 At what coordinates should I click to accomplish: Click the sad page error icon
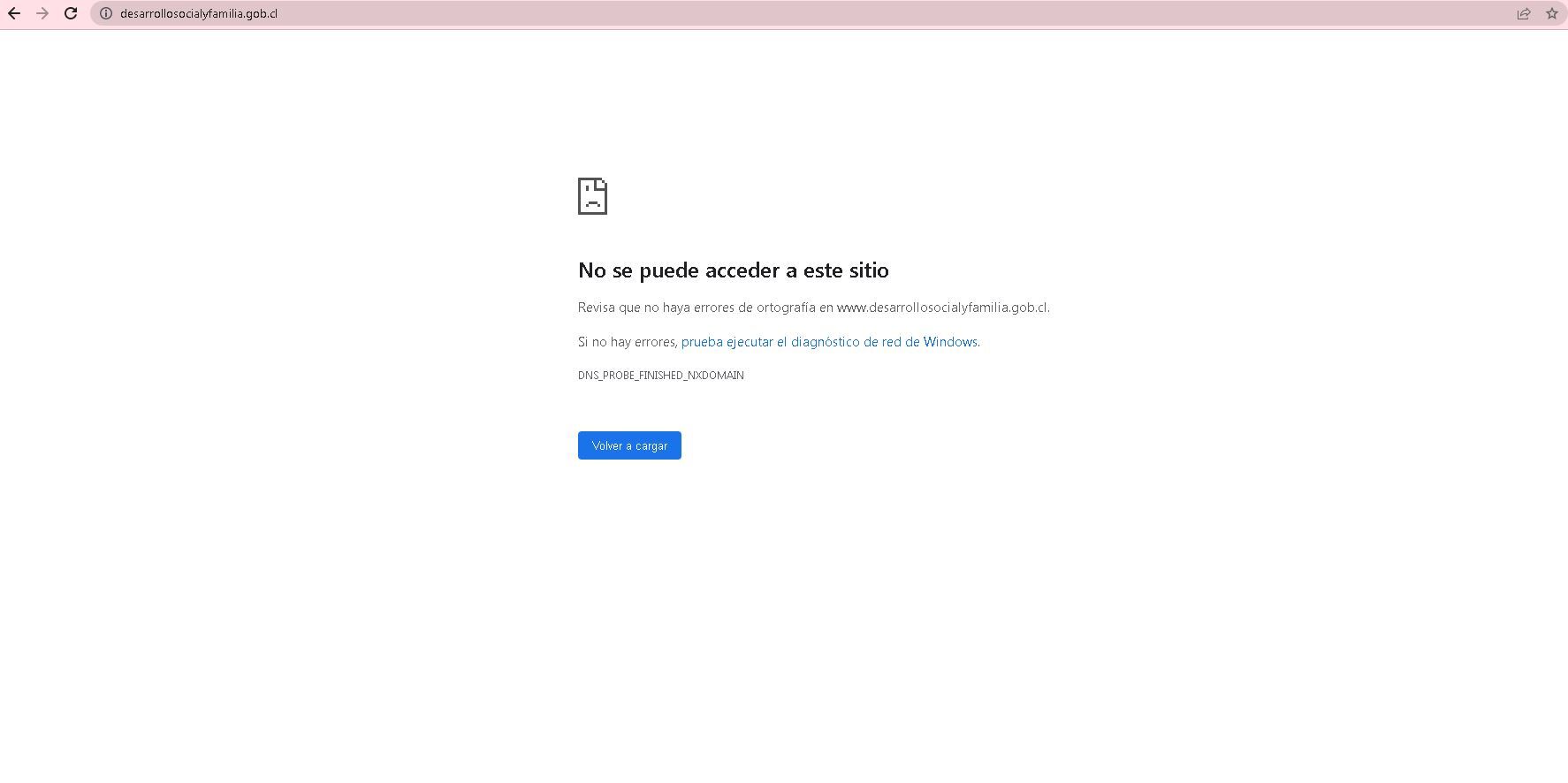pyautogui.click(x=592, y=196)
